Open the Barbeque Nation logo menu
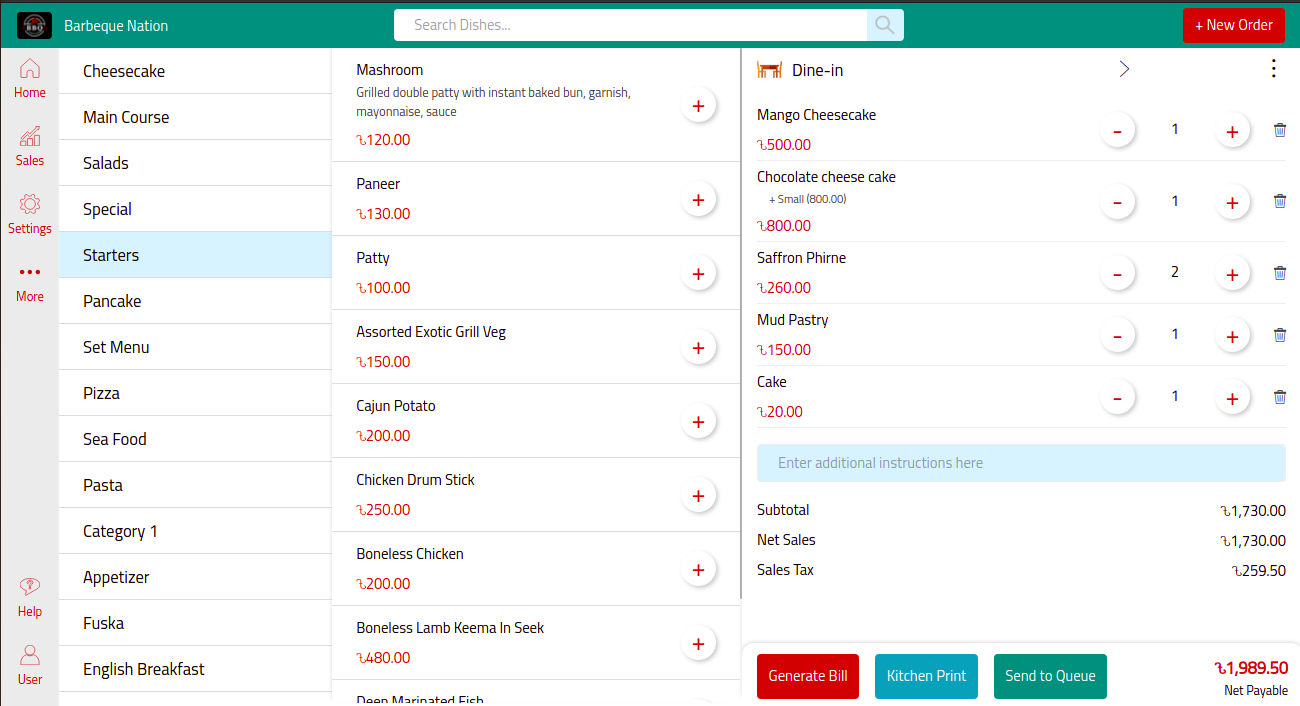This screenshot has height=706, width=1300. (x=33, y=24)
